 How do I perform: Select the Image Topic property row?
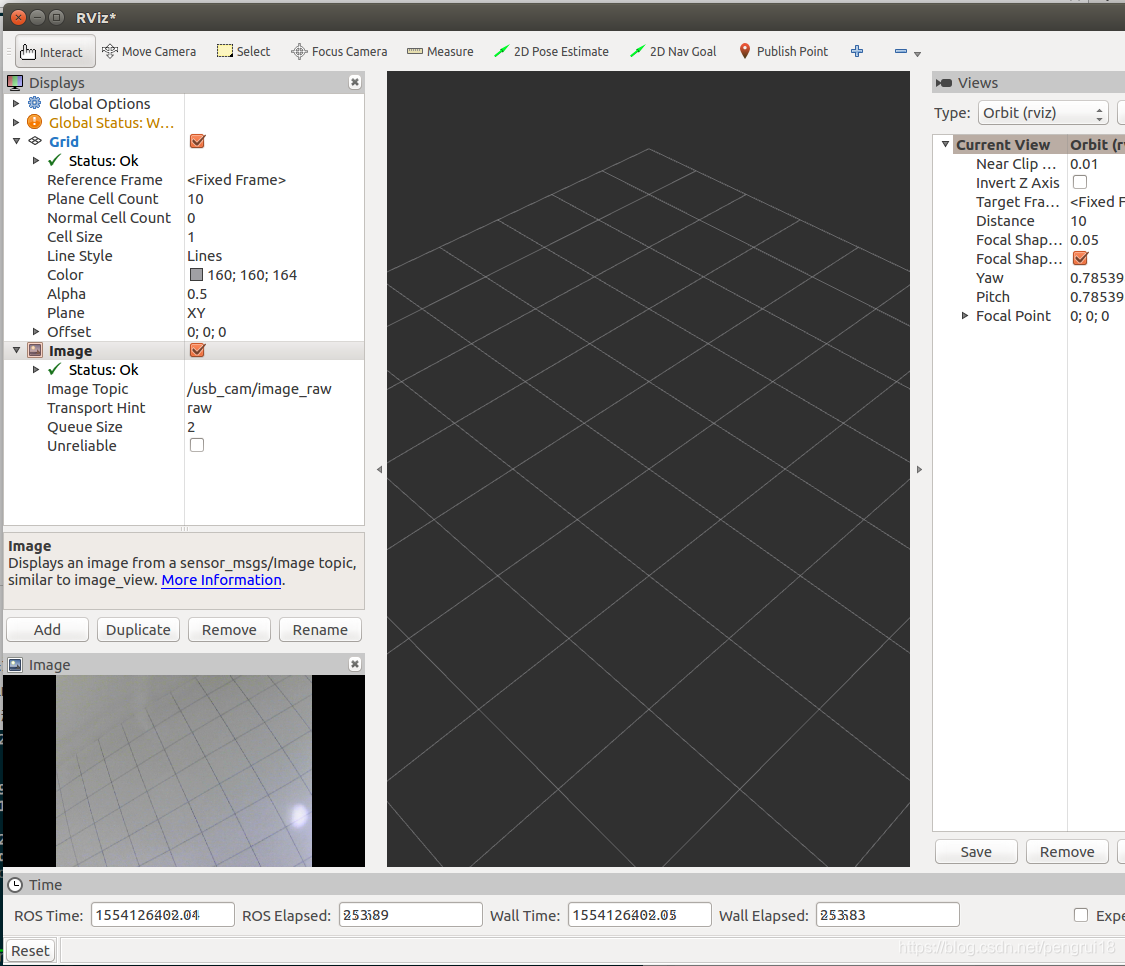coord(184,389)
